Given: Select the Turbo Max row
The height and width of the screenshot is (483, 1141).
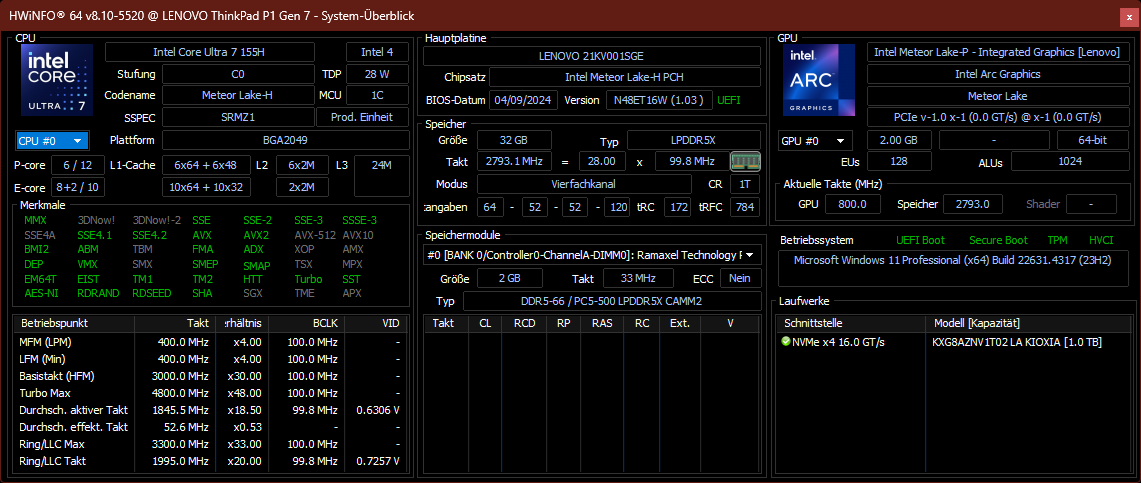Looking at the screenshot, I should tap(210, 393).
